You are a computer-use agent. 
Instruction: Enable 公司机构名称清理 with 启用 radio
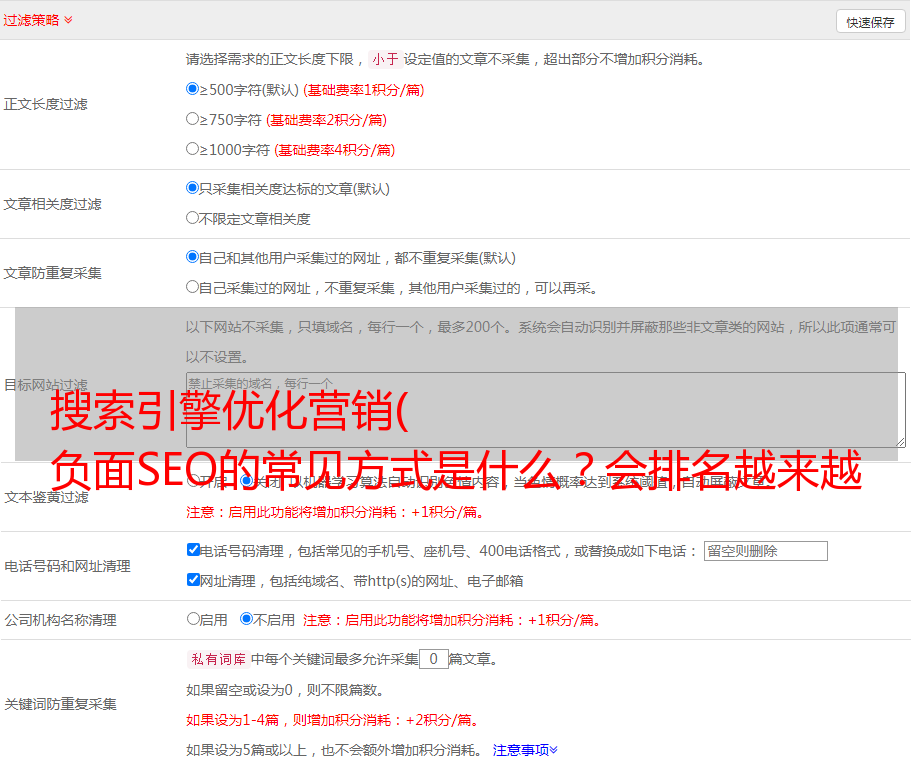(x=194, y=619)
